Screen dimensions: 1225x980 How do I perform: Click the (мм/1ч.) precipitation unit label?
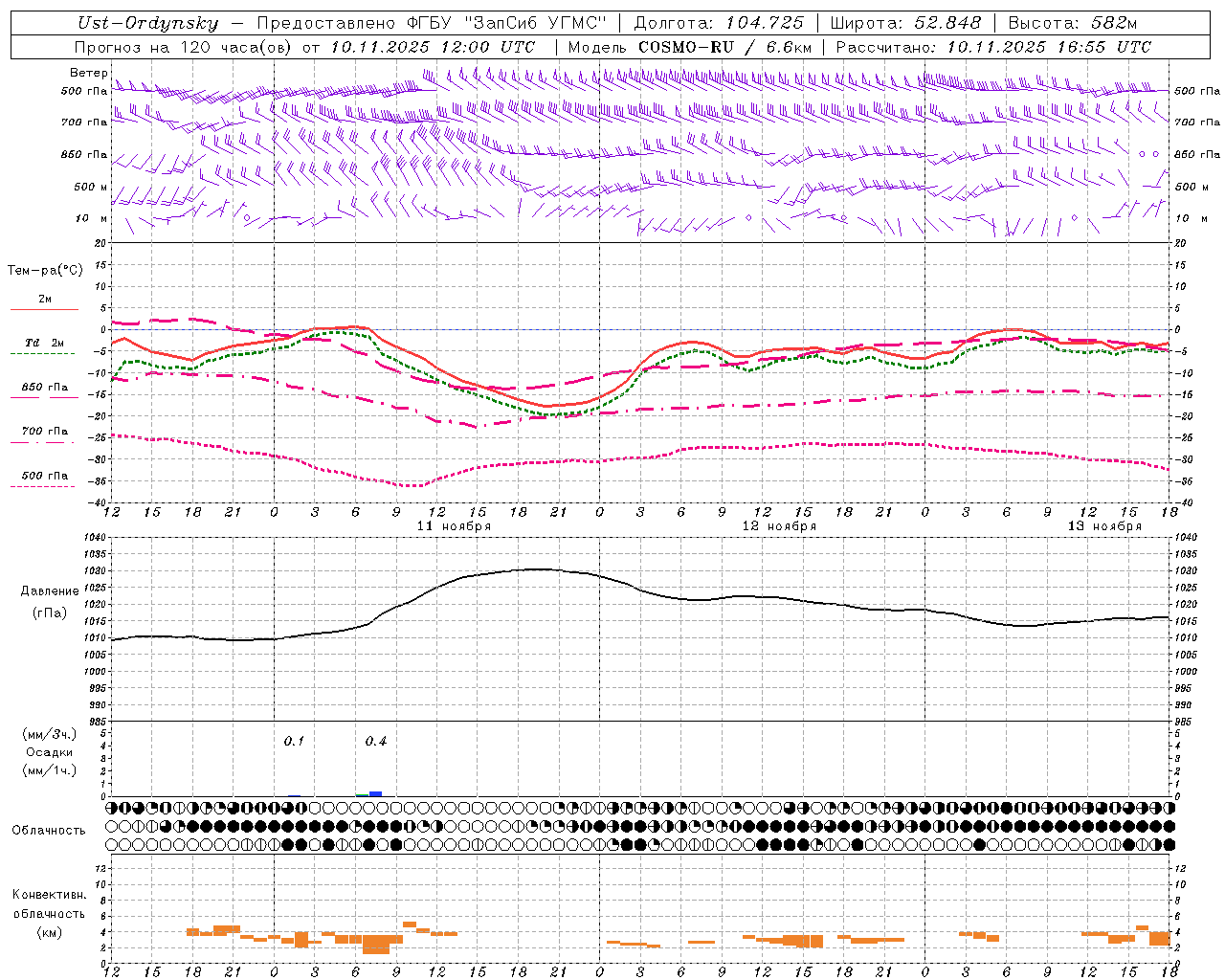[50, 770]
